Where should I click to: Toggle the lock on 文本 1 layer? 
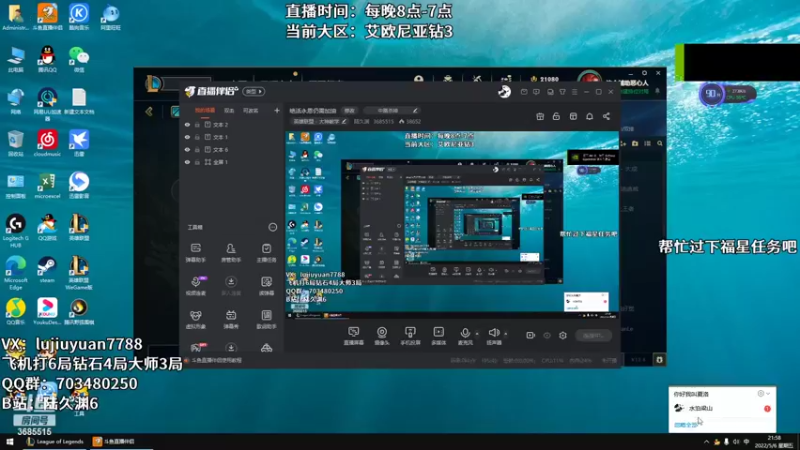tap(197, 137)
